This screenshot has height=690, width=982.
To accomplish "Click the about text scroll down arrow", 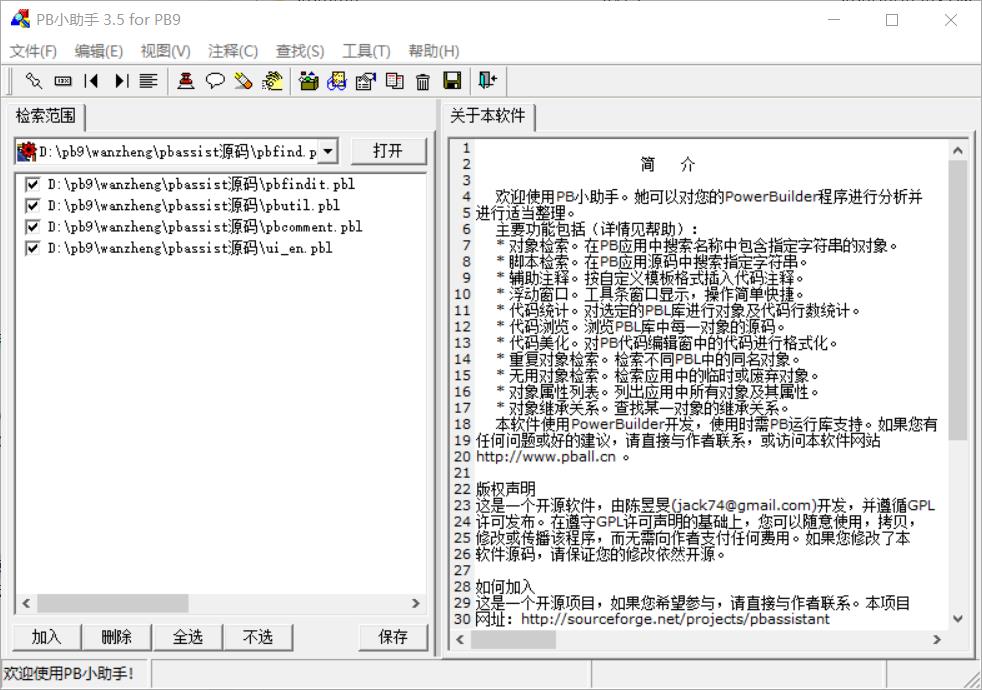I will (958, 619).
